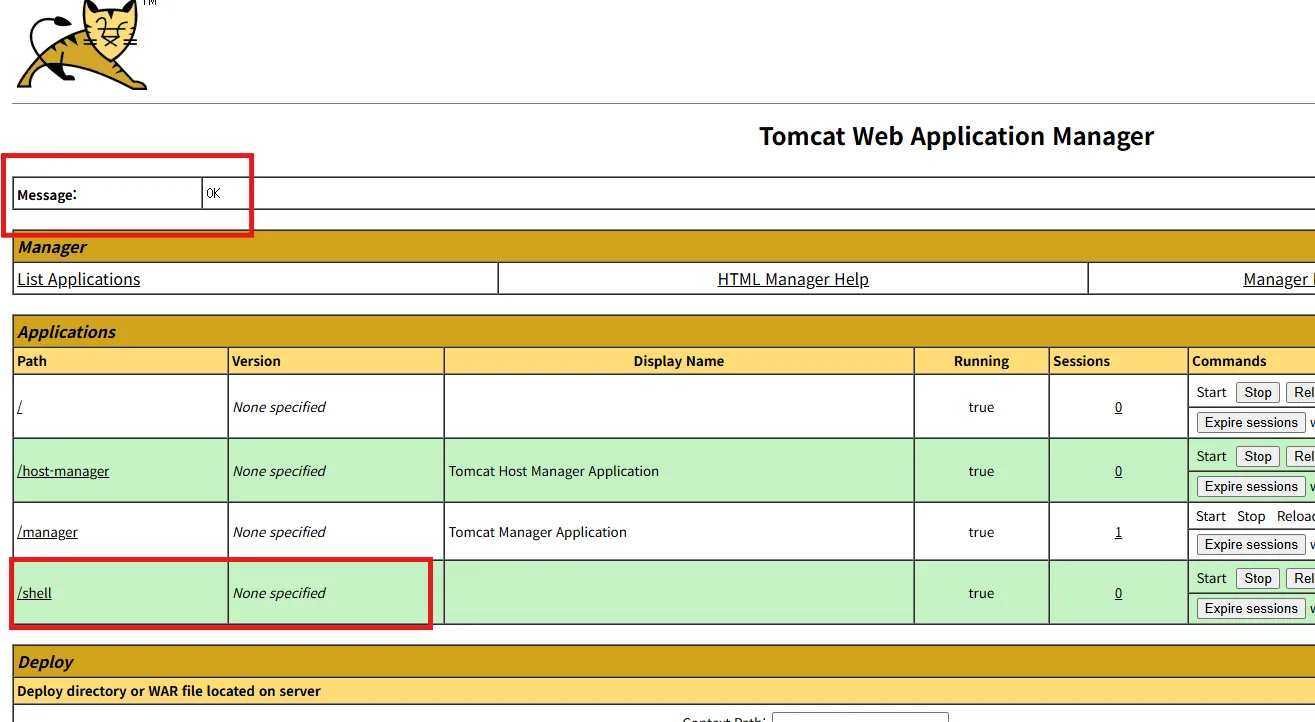1315x722 pixels.
Task: Click the "true" running value for /host-manager
Action: coord(981,471)
